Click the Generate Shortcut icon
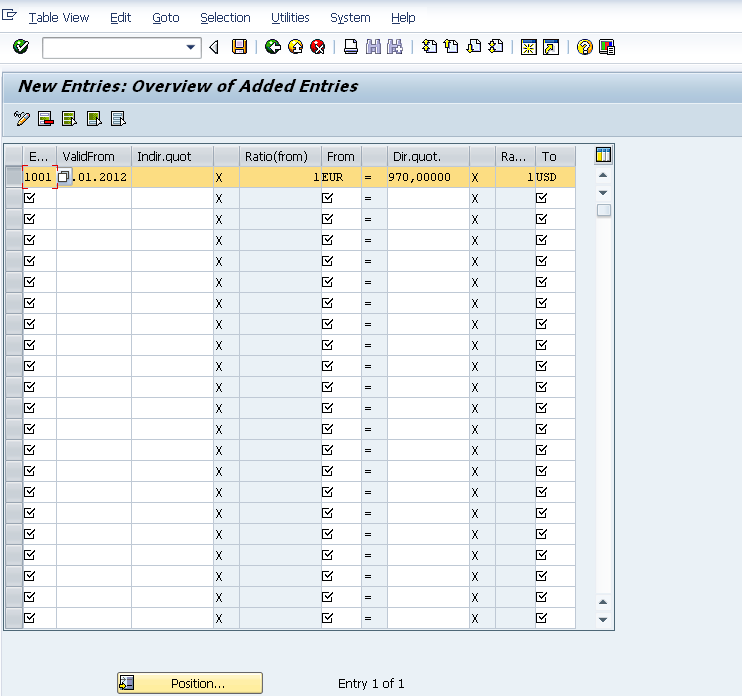The height and width of the screenshot is (696, 742). 551,47
